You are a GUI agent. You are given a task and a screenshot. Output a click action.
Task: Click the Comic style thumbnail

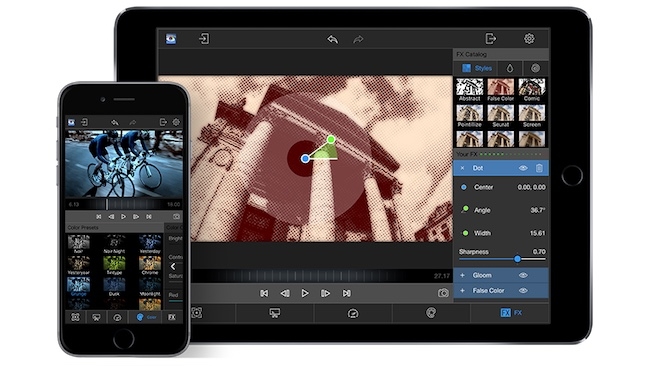coord(531,90)
